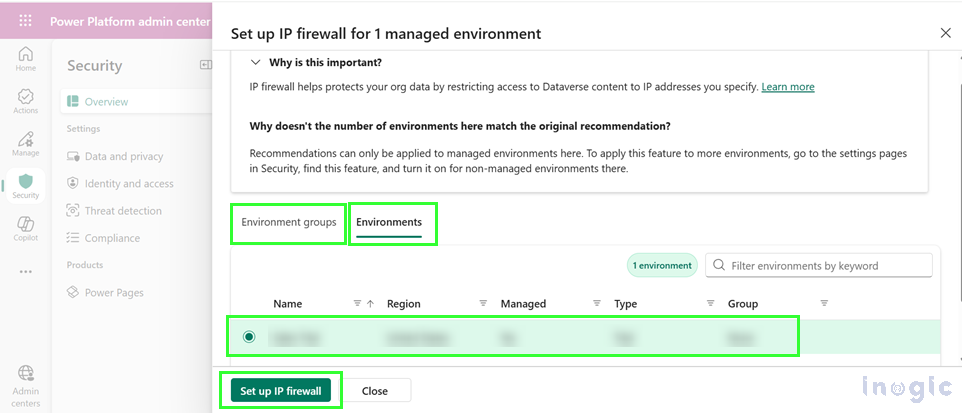Follow the Learn more link

[788, 87]
